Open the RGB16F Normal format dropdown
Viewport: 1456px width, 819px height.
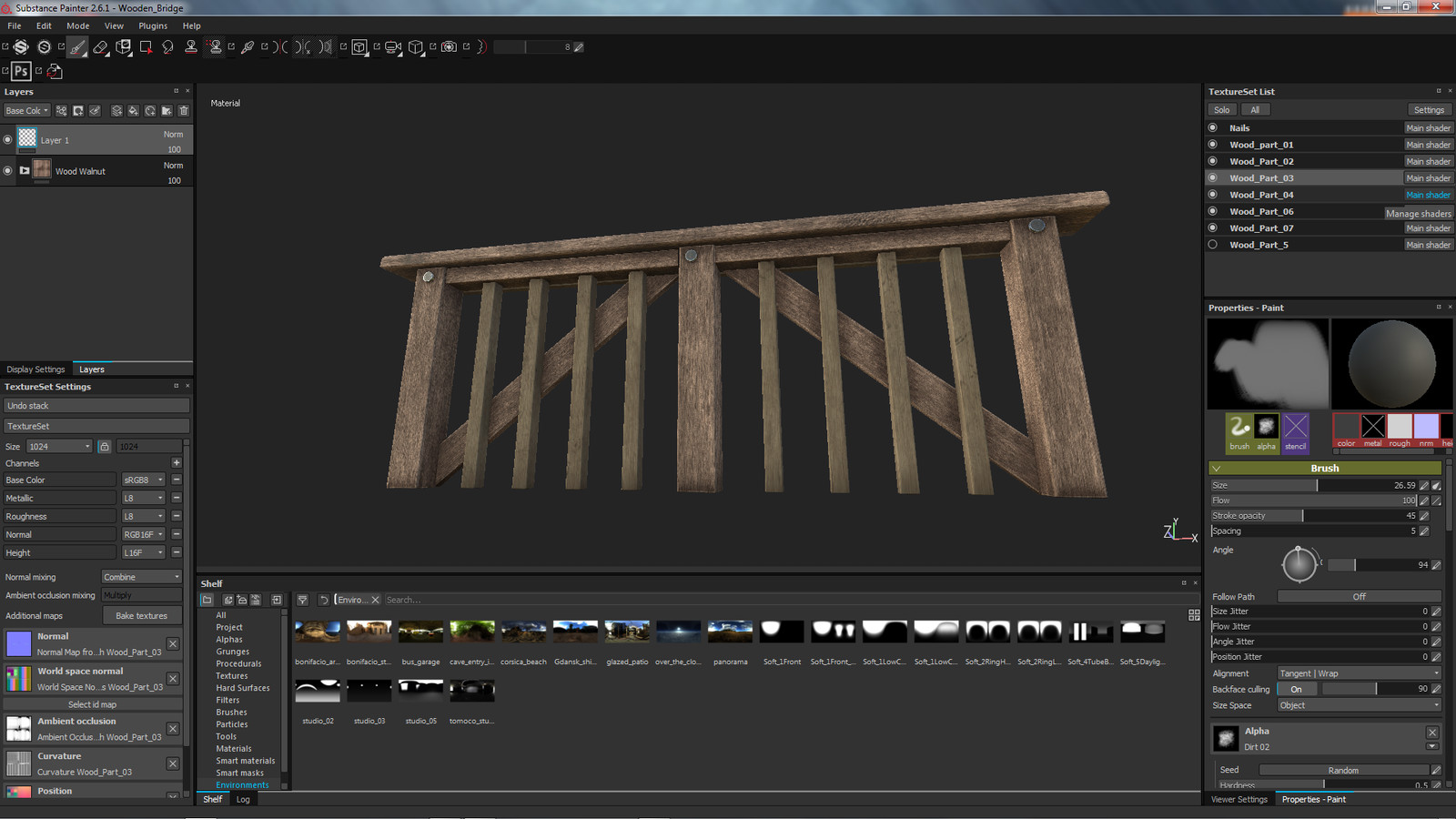point(144,534)
